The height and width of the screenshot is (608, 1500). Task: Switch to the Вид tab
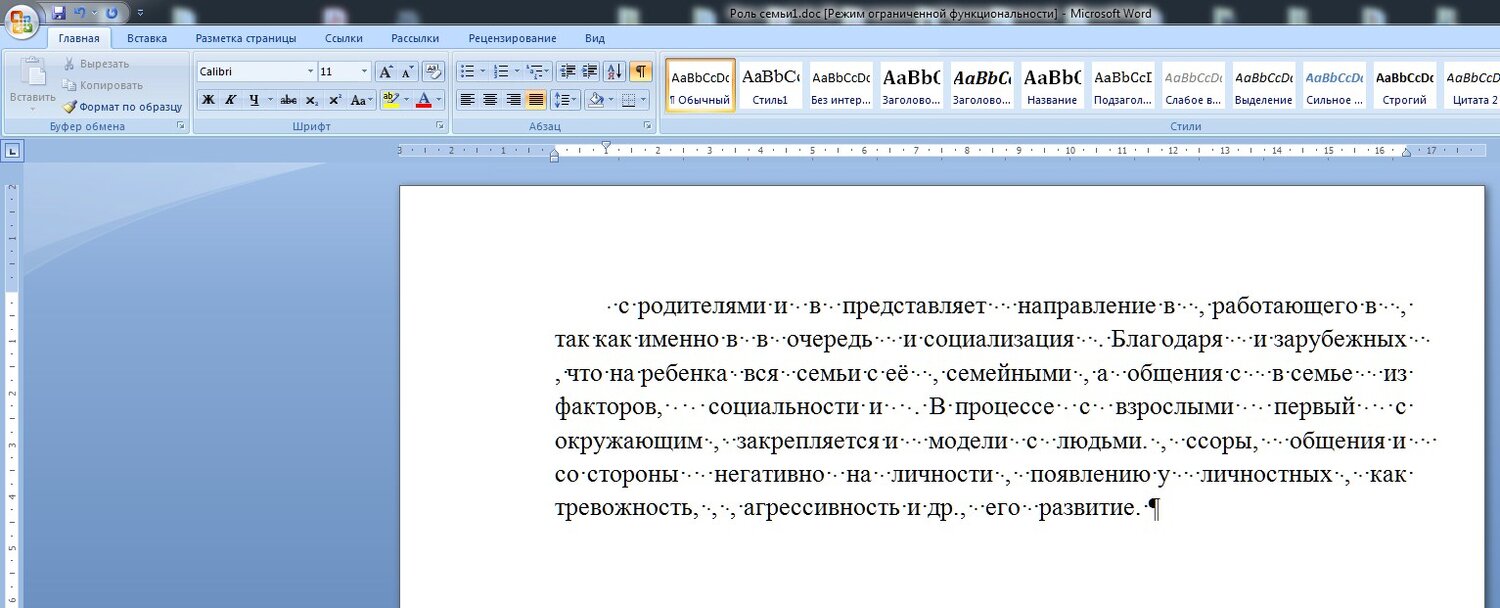(x=595, y=39)
